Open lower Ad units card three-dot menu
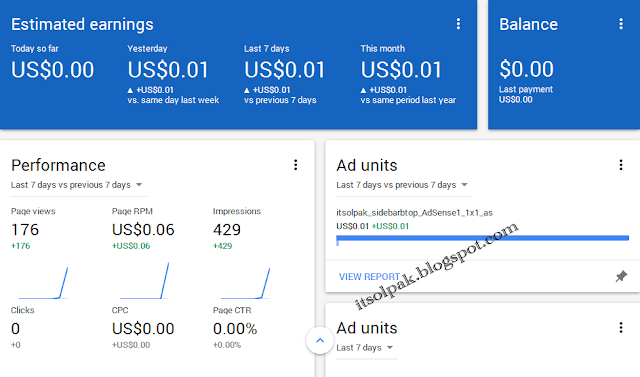Image resolution: width=640 pixels, height=377 pixels. tap(621, 328)
